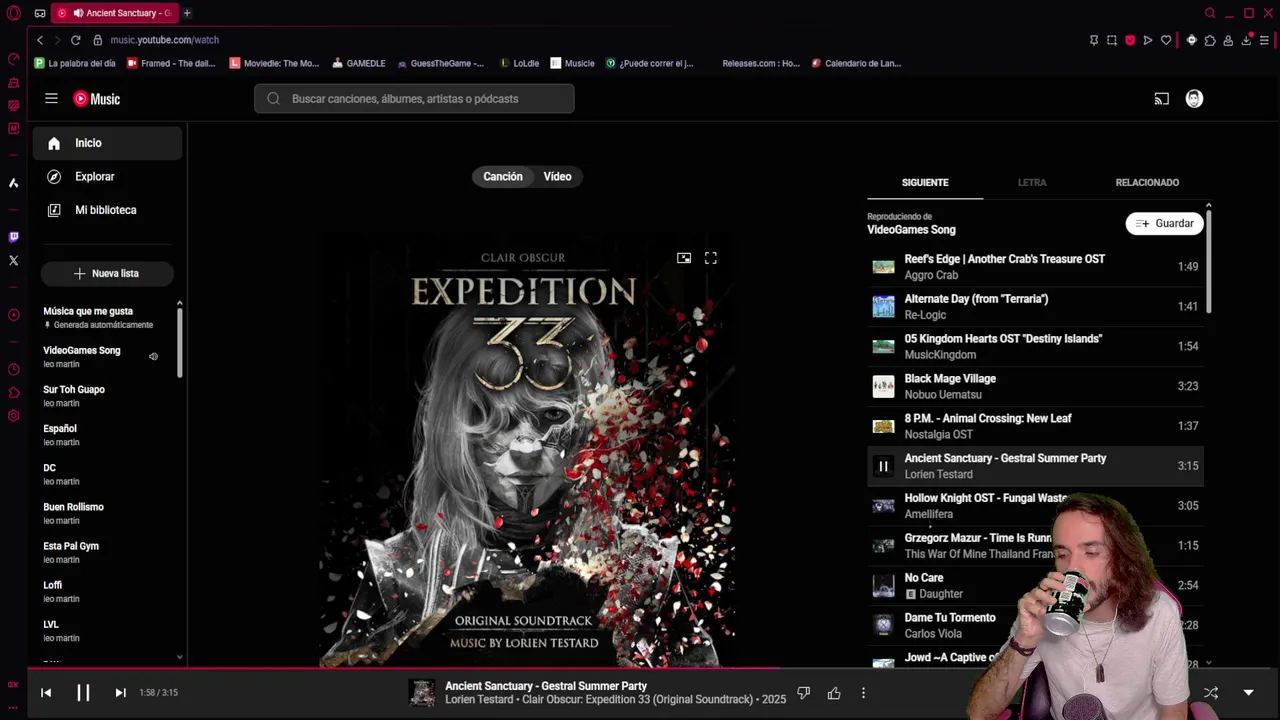Open Mi biblioteca in the sidebar
The width and height of the screenshot is (1280, 720).
click(x=107, y=210)
